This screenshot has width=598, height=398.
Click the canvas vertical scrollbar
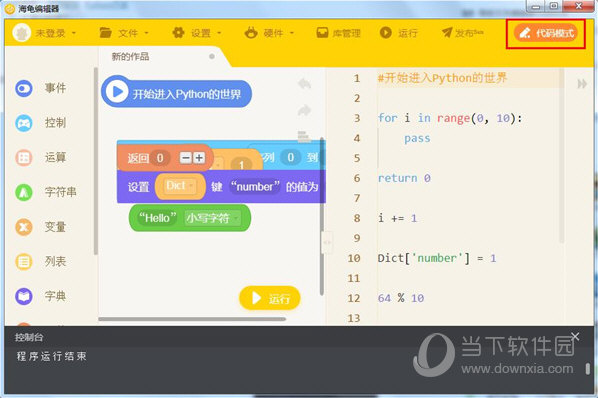tap(322, 217)
